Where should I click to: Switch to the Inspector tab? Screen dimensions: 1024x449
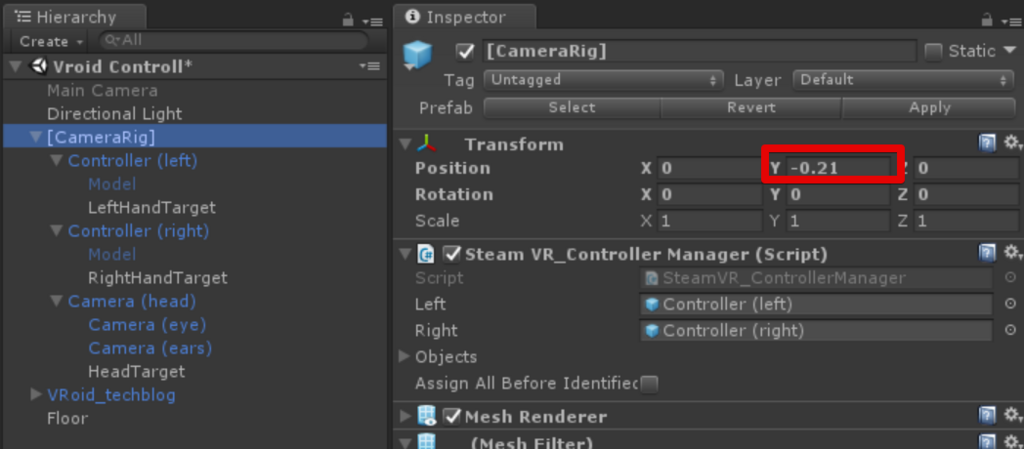pos(464,18)
